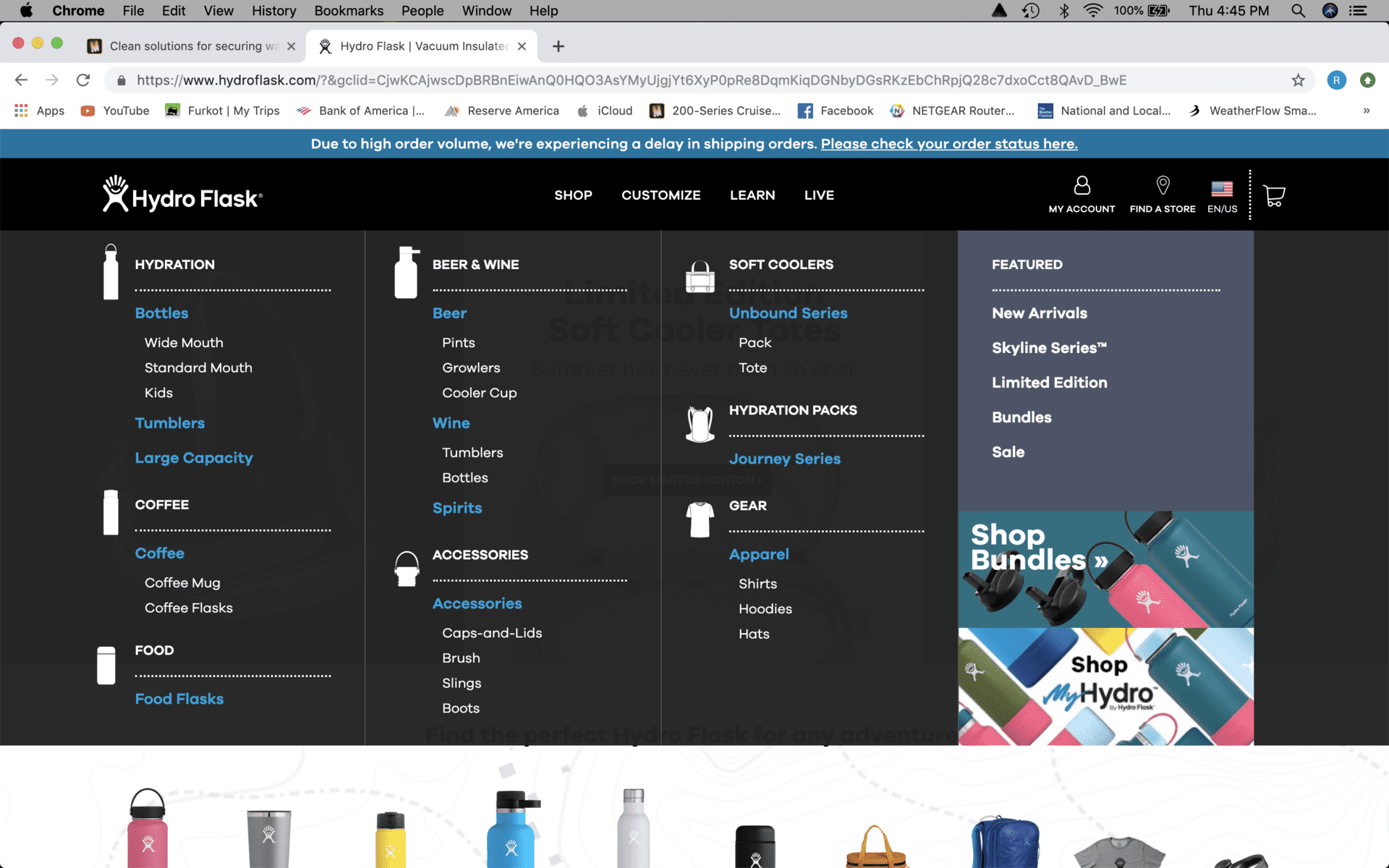
Task: Click the Accessories lid icon
Action: point(407,569)
